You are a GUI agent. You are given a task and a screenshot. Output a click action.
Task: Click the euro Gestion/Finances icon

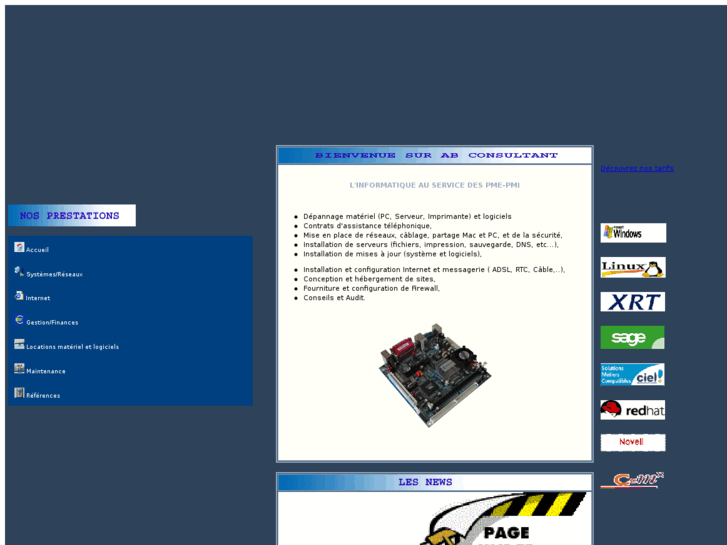coord(19,320)
